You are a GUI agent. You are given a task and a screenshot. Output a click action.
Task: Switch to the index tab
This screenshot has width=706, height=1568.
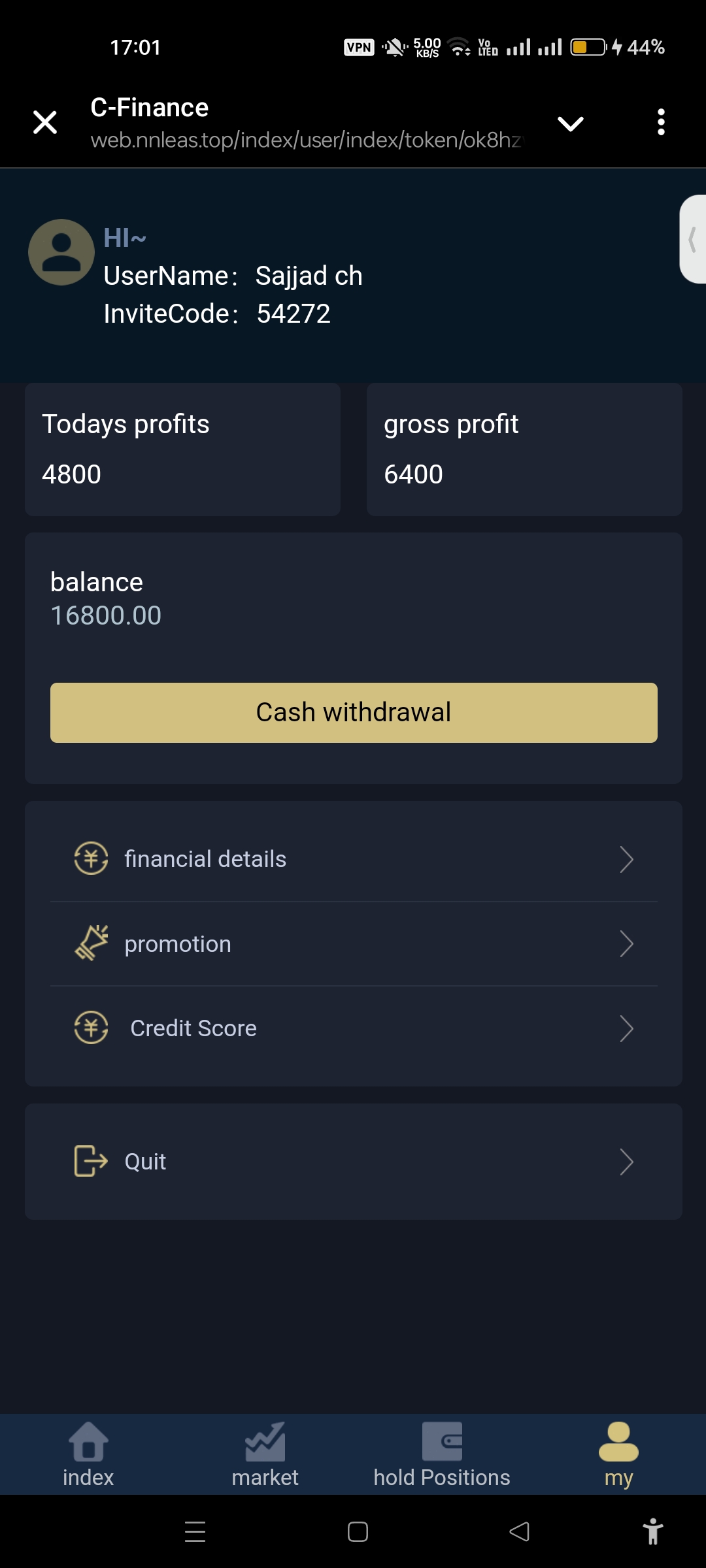[88, 1455]
